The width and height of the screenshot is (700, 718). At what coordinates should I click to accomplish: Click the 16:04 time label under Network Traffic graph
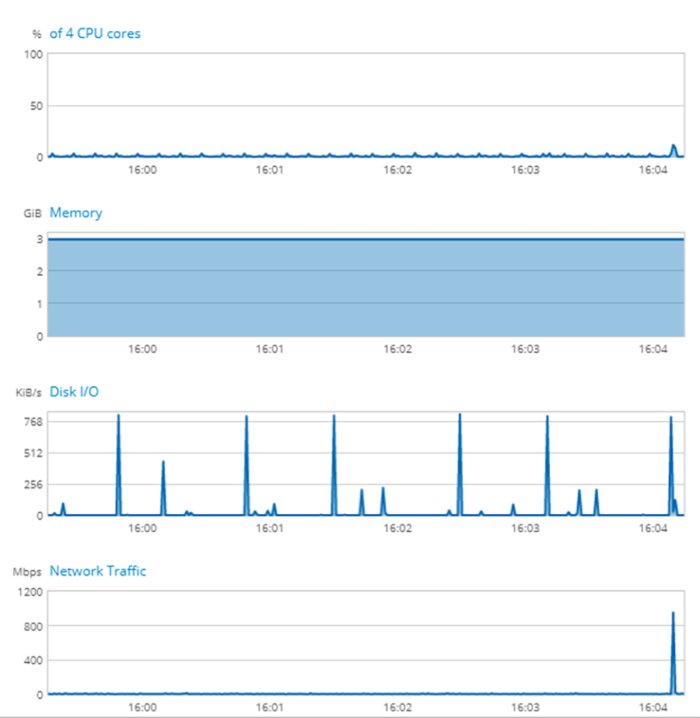[653, 707]
